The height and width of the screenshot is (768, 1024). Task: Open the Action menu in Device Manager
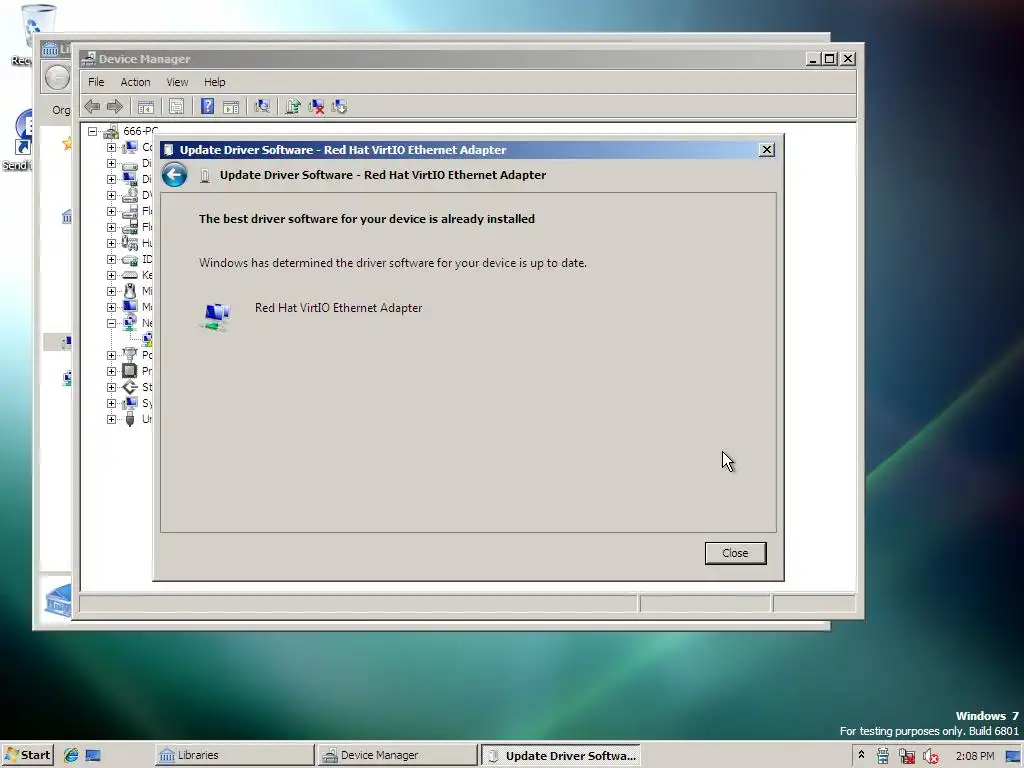tap(135, 82)
